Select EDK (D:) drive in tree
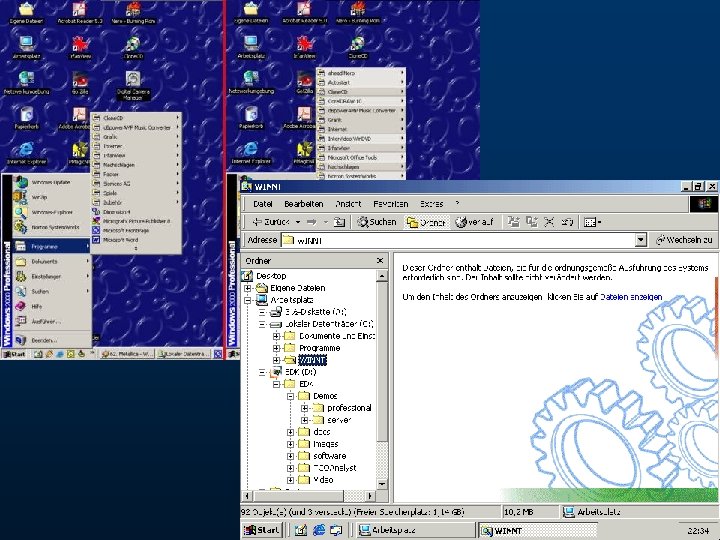720x540 pixels. tap(300, 372)
